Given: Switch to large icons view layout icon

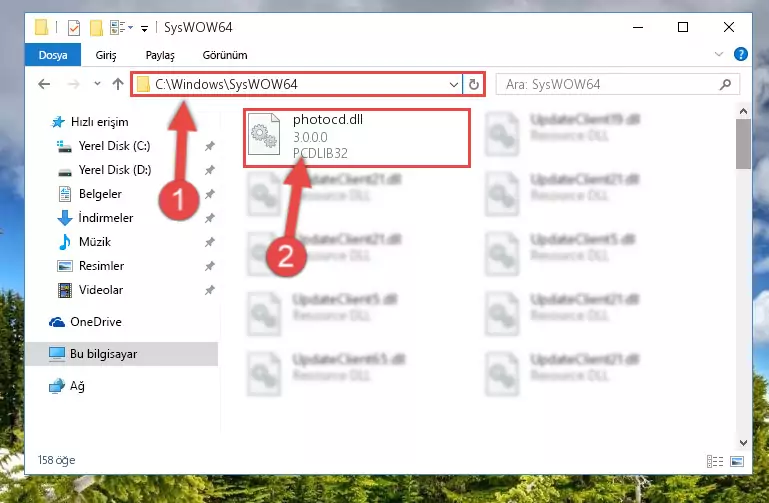Looking at the screenshot, I should point(737,461).
